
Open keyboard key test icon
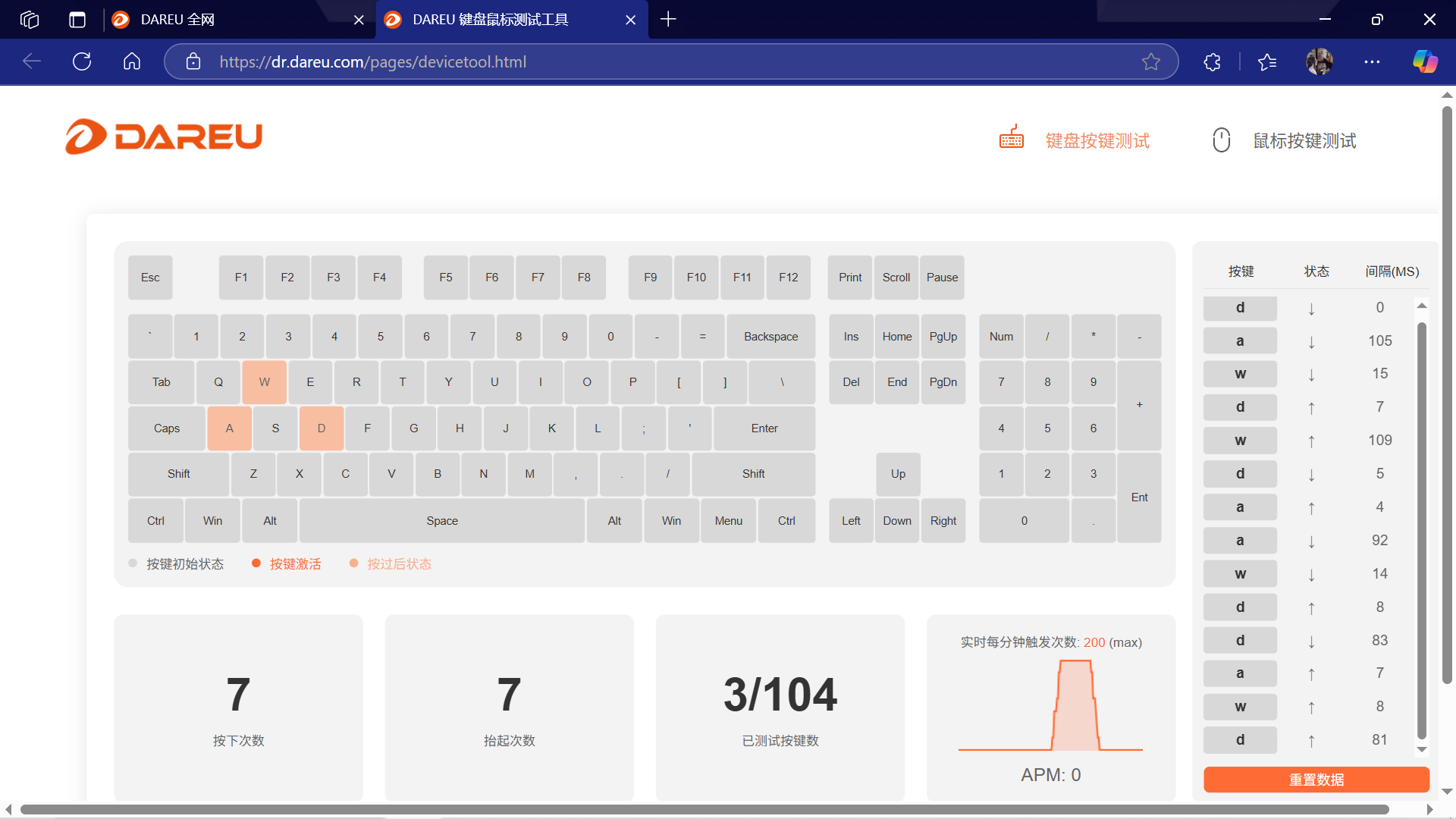click(1011, 138)
